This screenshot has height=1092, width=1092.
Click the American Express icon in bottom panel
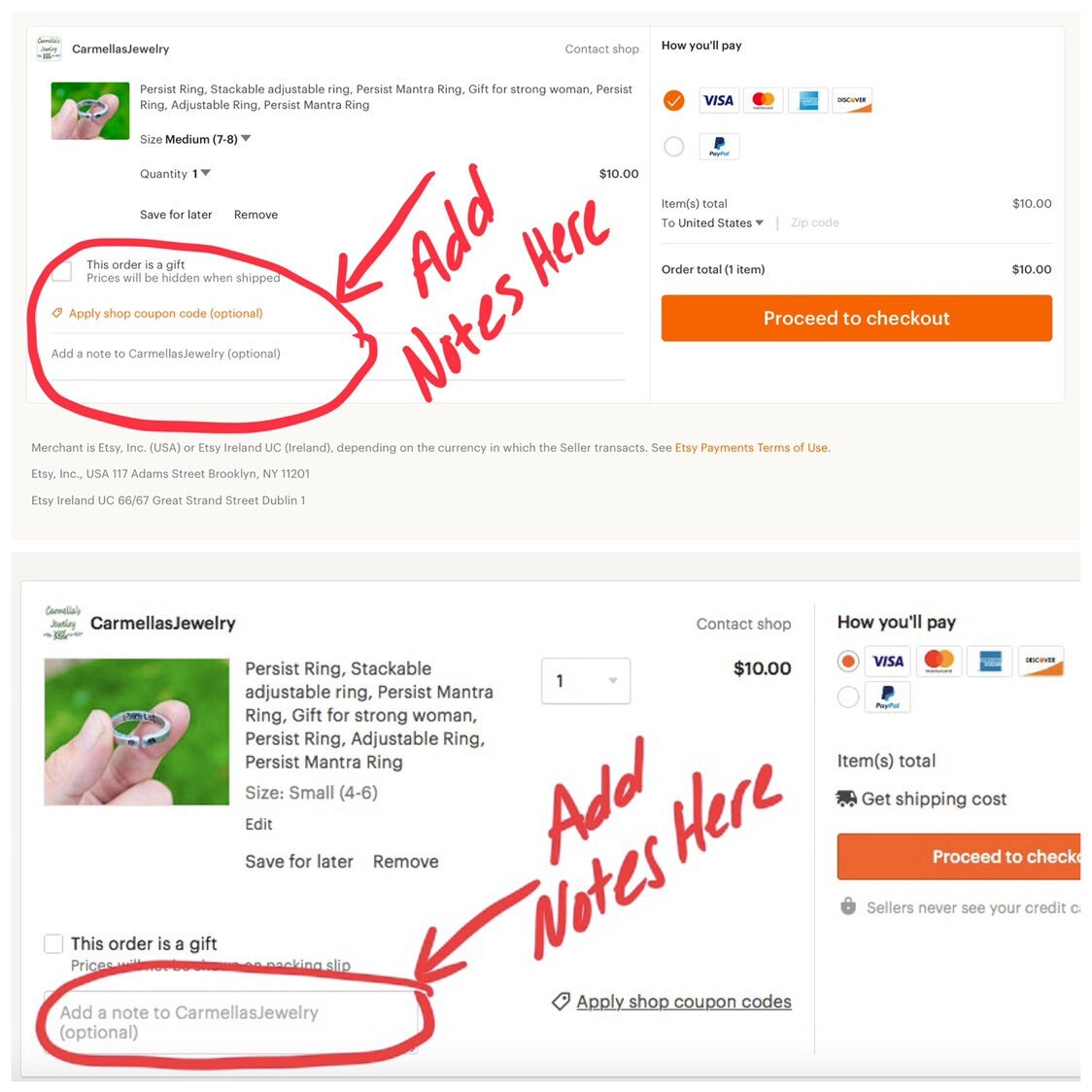(x=990, y=661)
